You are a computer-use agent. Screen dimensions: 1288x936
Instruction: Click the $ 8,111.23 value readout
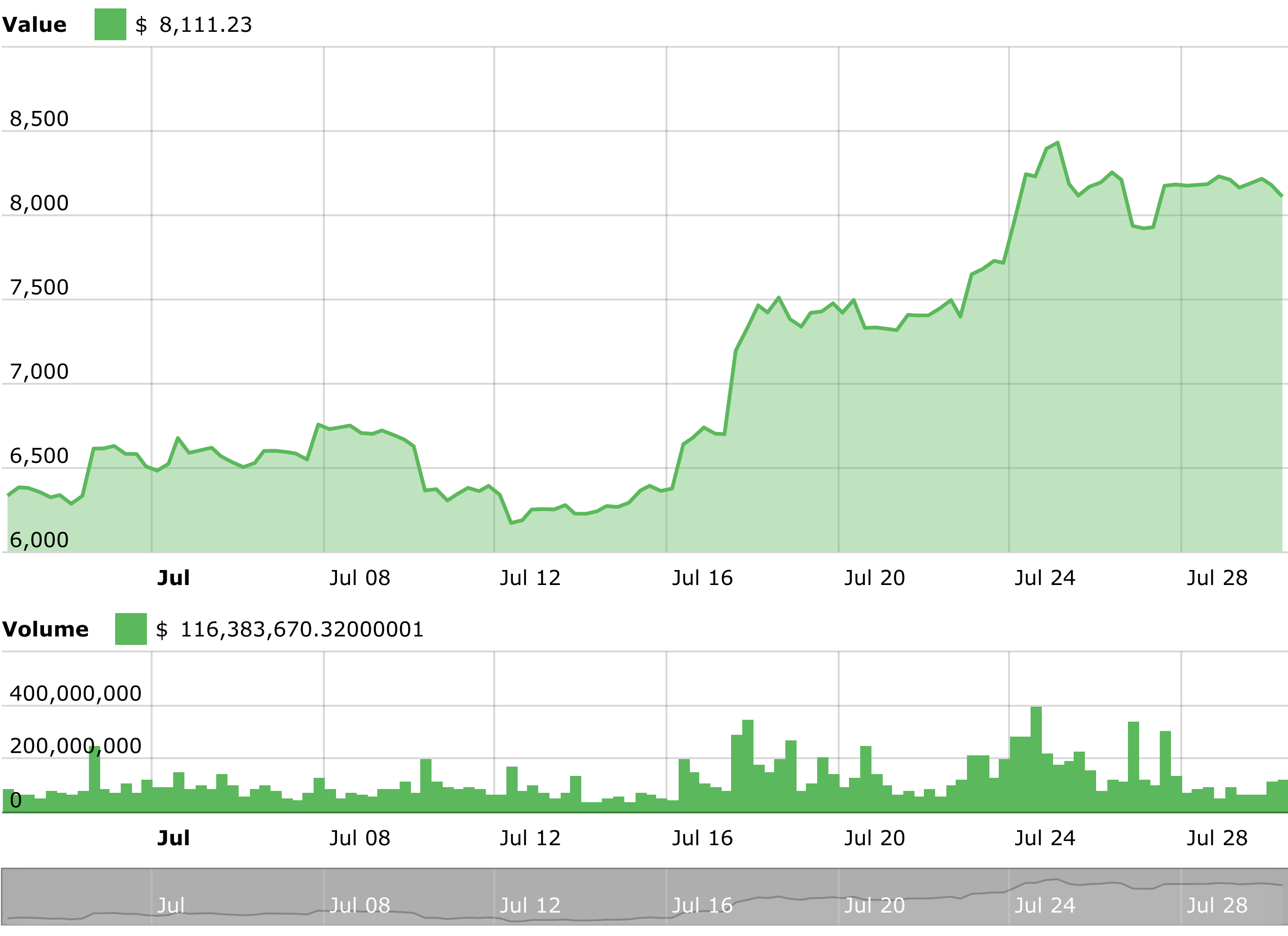coord(194,25)
